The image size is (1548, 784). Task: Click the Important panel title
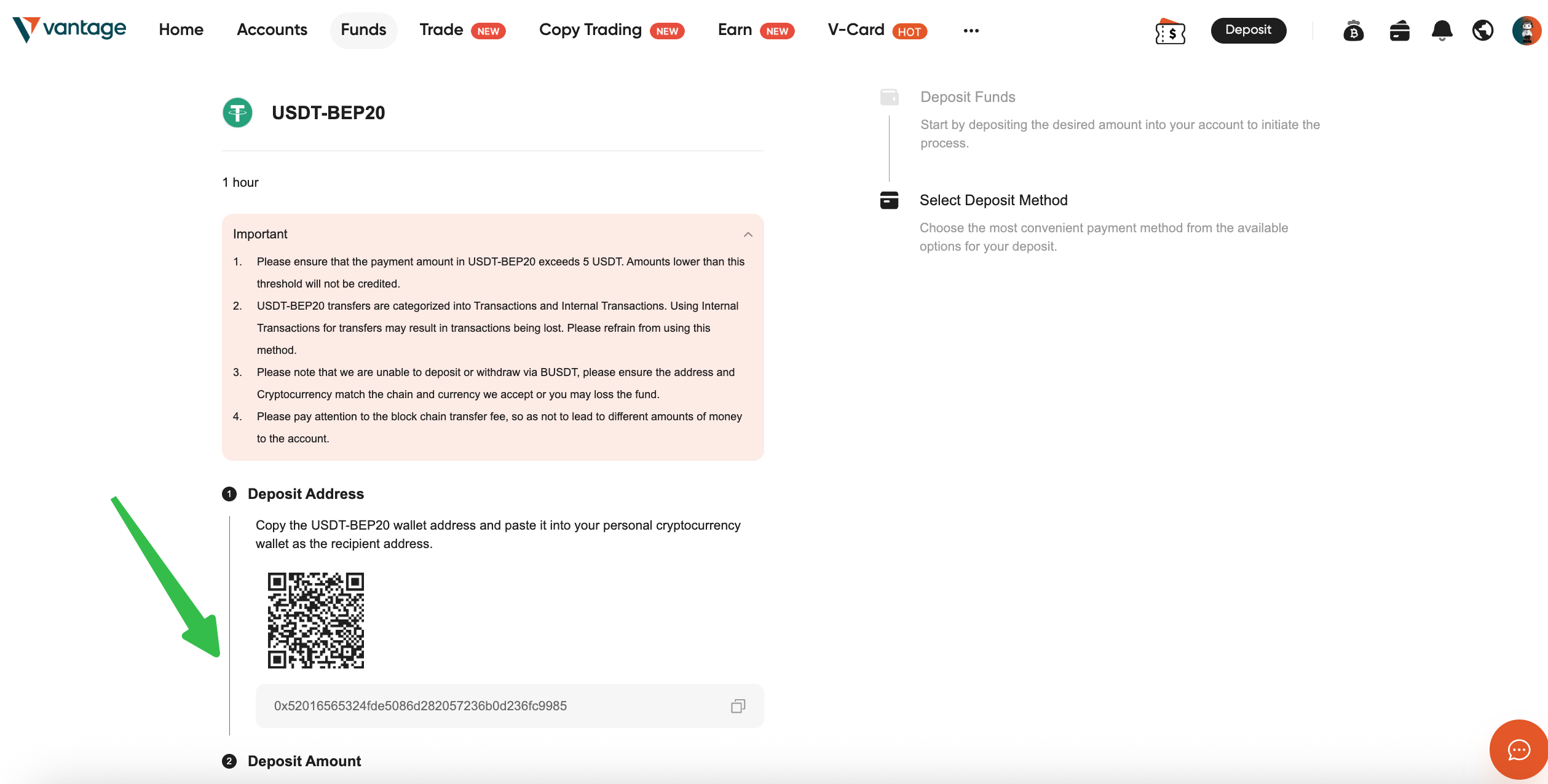click(x=260, y=234)
